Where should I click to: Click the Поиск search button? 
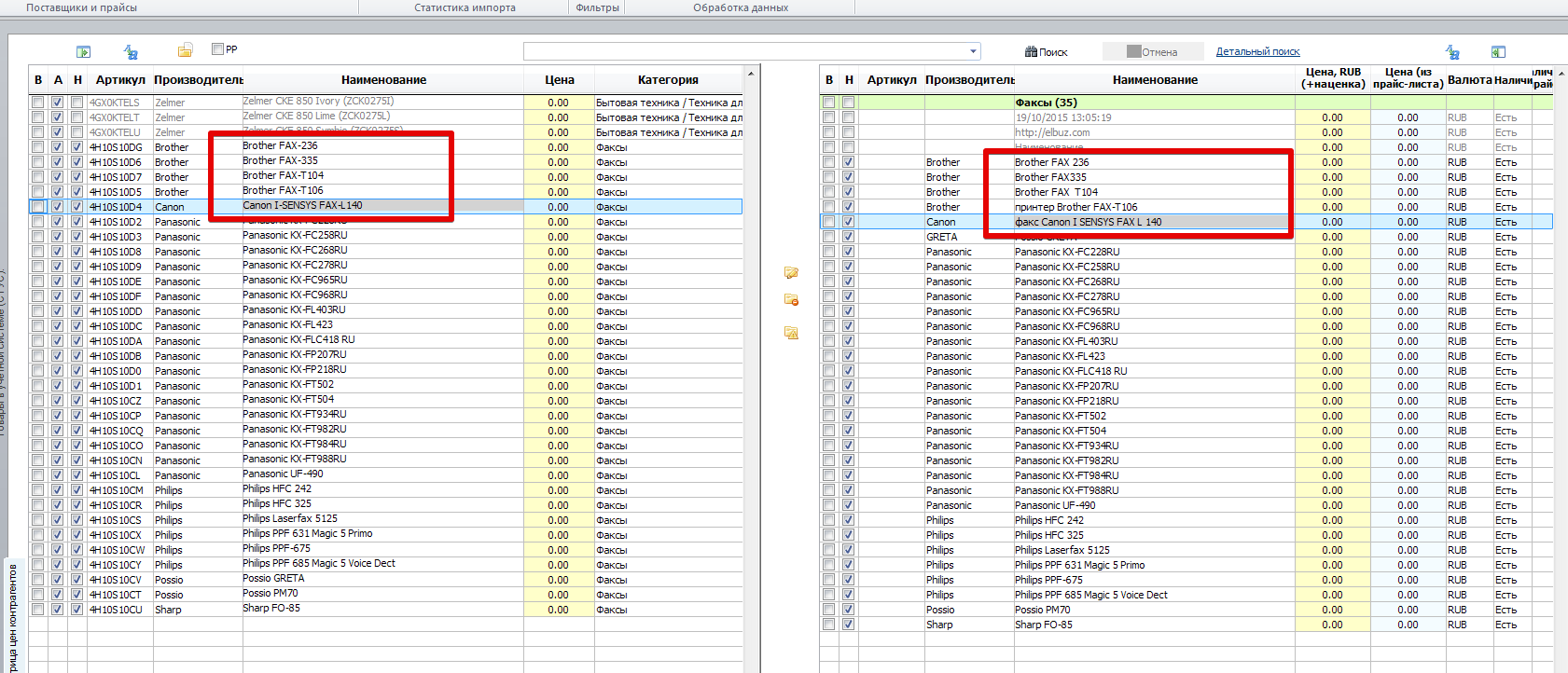click(x=1046, y=52)
